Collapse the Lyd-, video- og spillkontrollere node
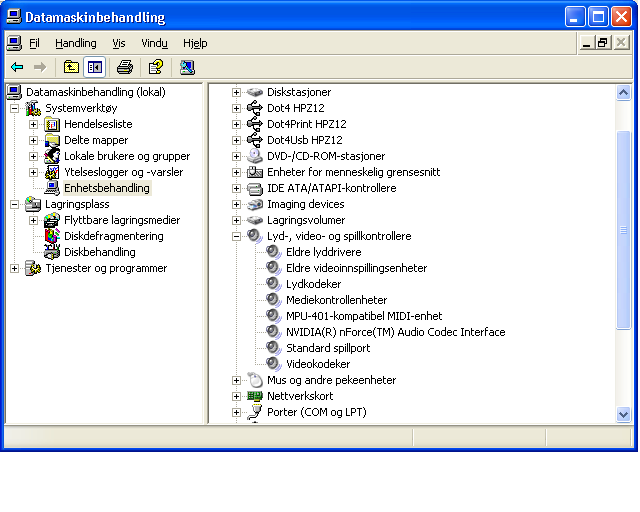Screen dimensions: 640x512 click(237, 236)
